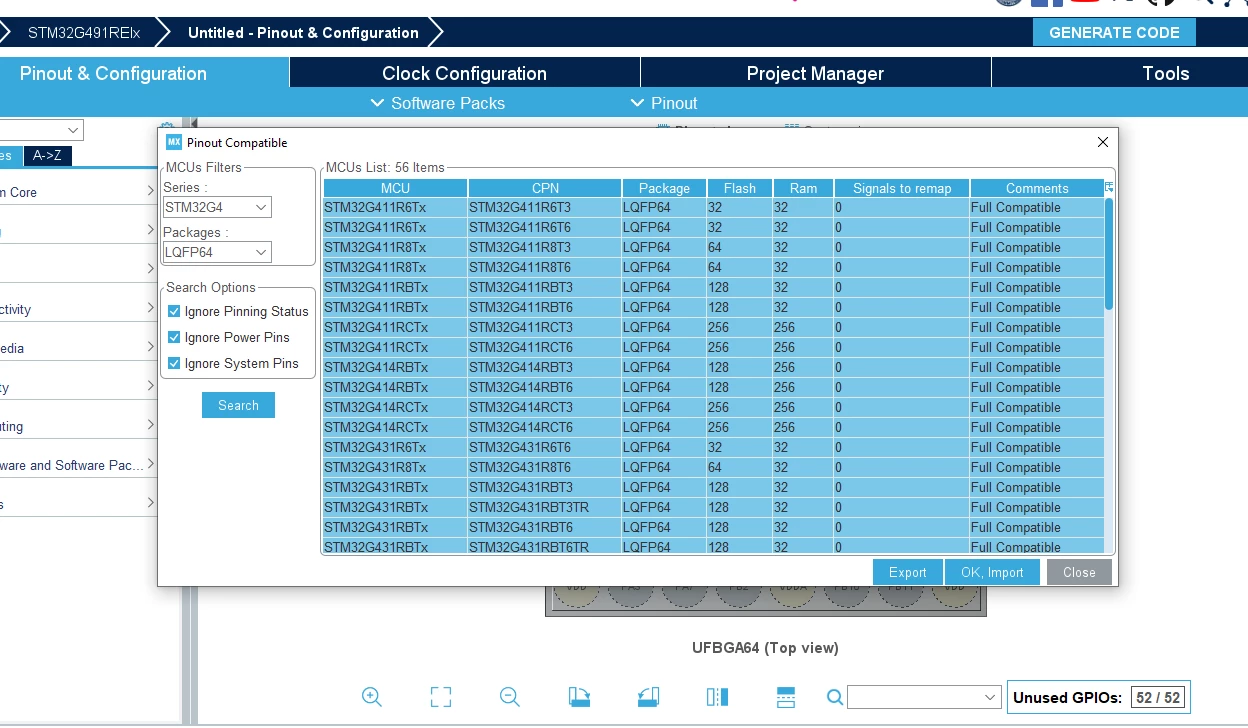
Task: Zoom in on the pinout view
Action: [372, 697]
